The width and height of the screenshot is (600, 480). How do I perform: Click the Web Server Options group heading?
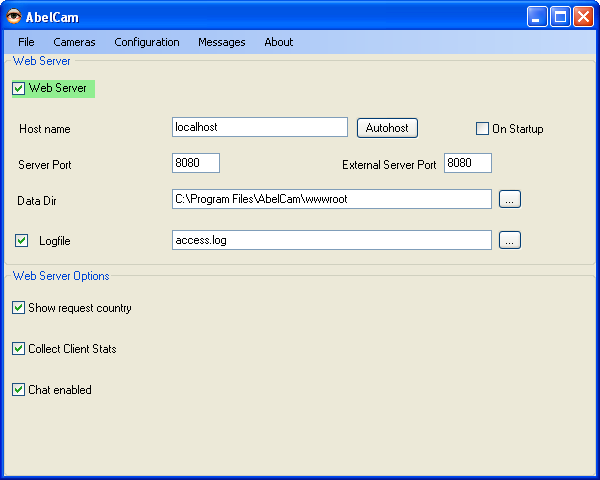pyautogui.click(x=61, y=276)
